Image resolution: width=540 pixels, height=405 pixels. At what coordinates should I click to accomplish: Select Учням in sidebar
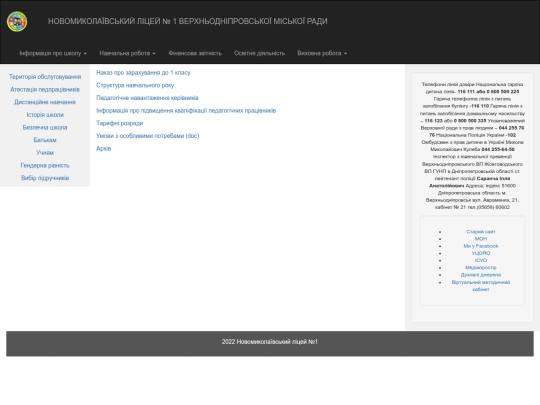click(45, 153)
